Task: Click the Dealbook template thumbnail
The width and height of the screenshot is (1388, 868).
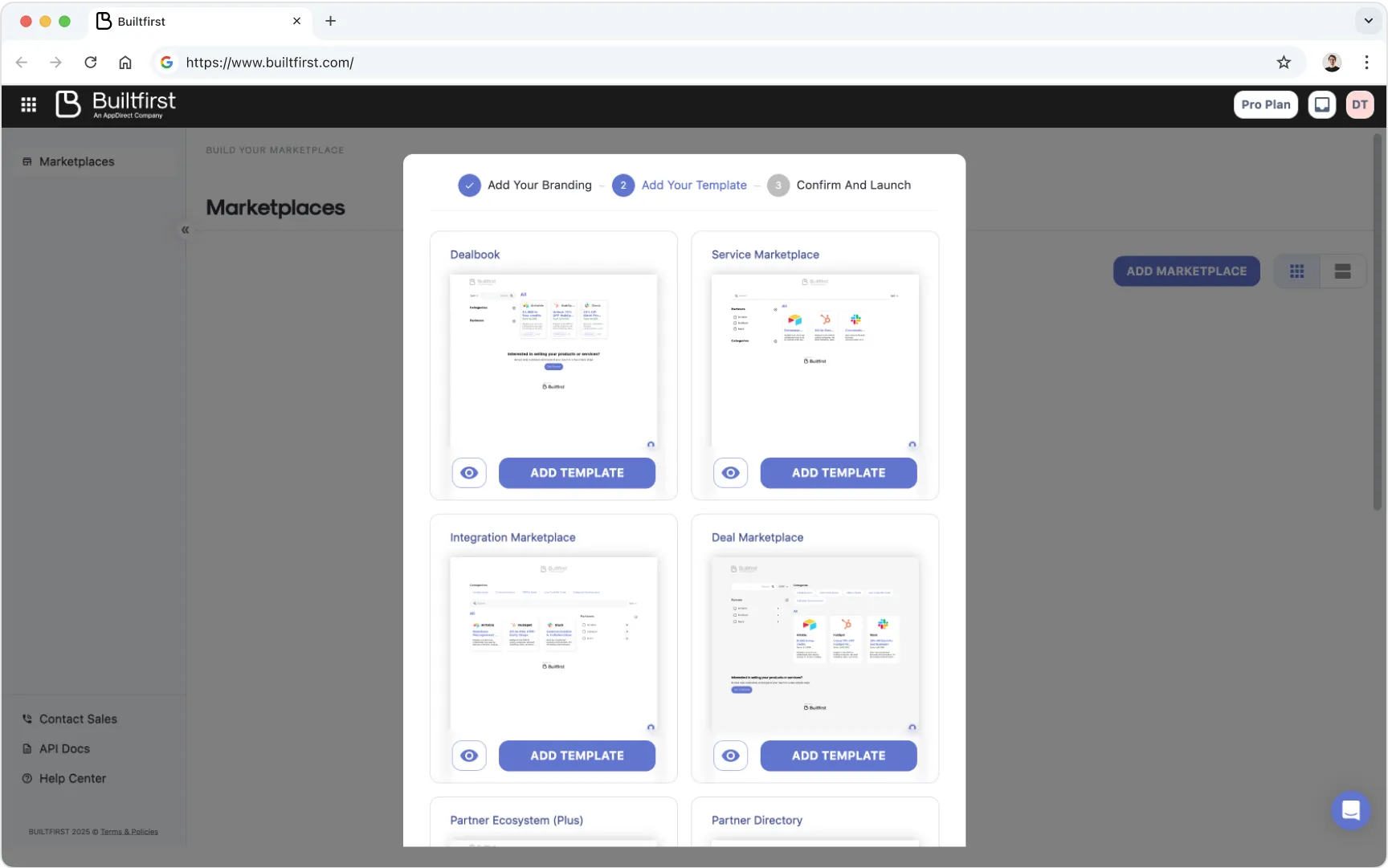Action: click(553, 361)
